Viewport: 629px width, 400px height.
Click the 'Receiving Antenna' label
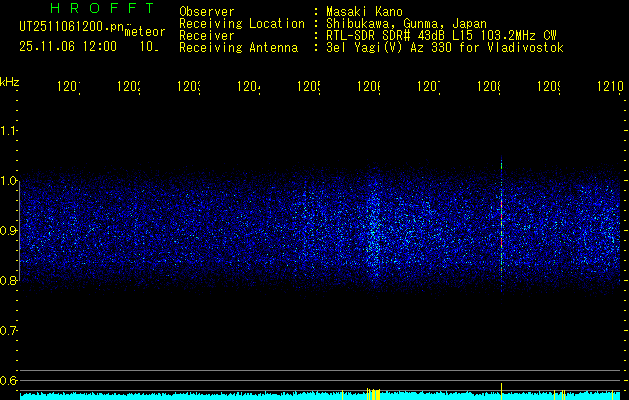pos(239,48)
